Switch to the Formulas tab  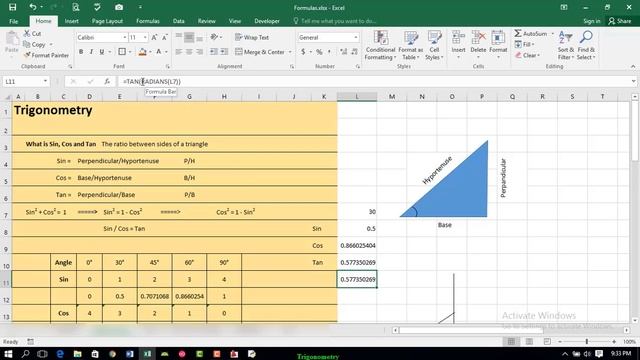(148, 21)
